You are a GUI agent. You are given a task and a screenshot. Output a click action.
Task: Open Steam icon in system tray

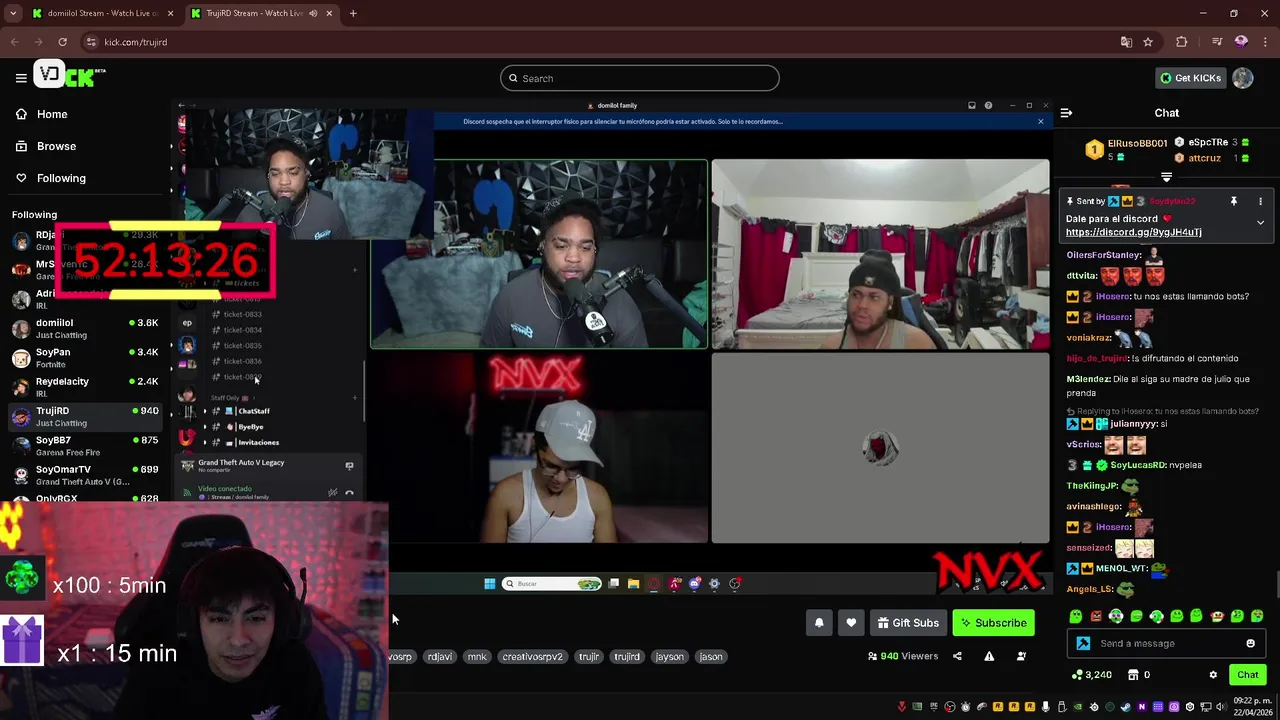[x=1125, y=707]
